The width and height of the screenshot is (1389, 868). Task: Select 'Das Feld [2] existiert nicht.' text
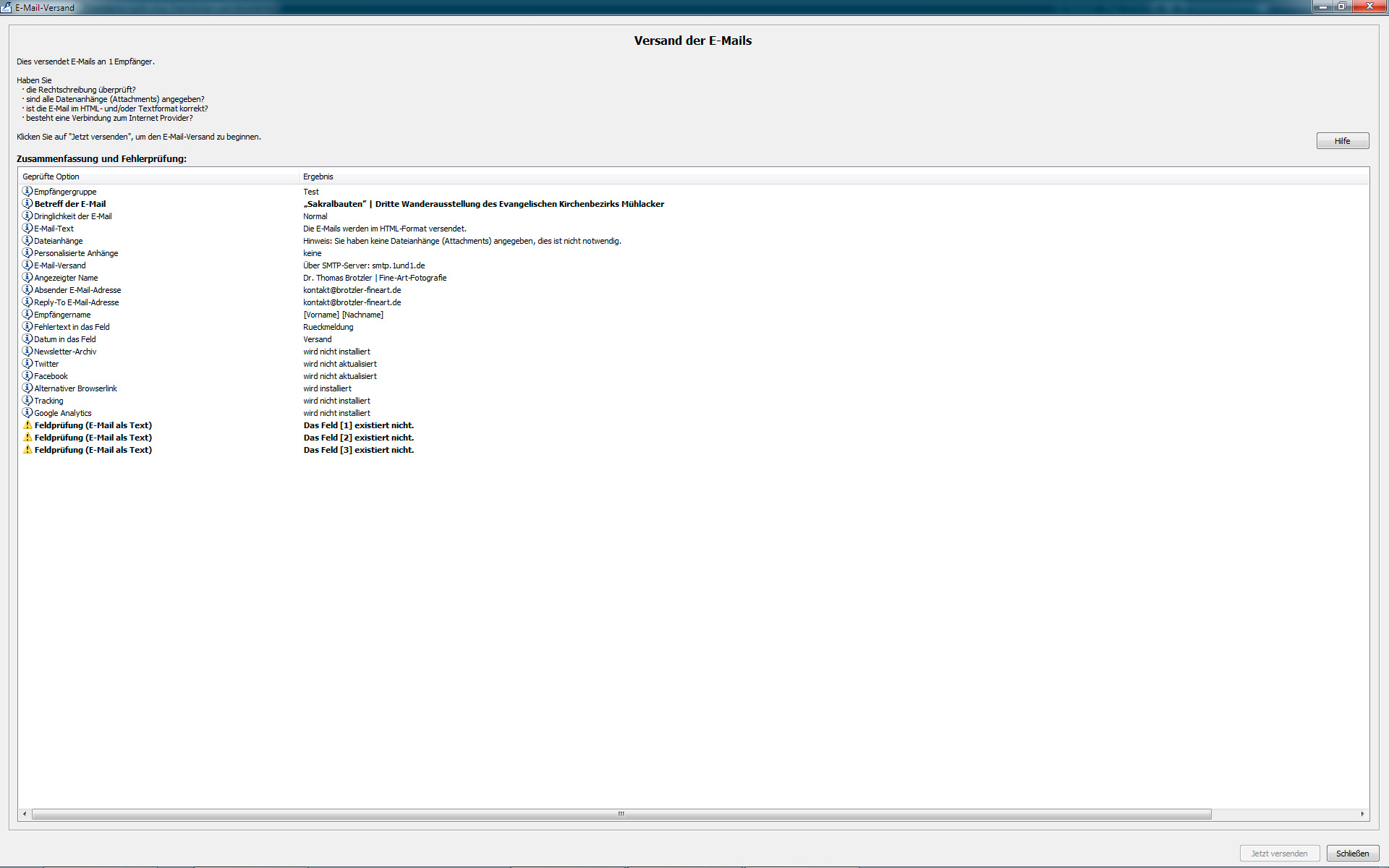(359, 438)
